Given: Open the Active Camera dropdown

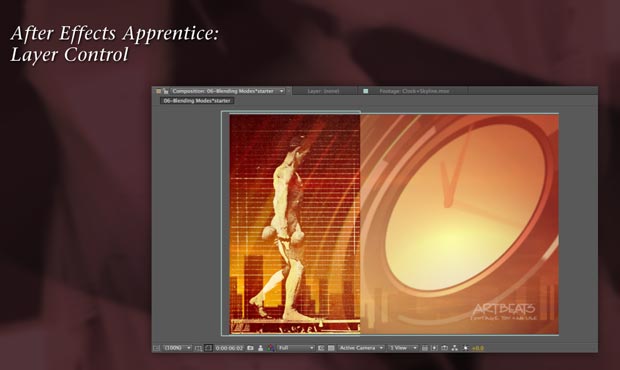Looking at the screenshot, I should click(361, 348).
